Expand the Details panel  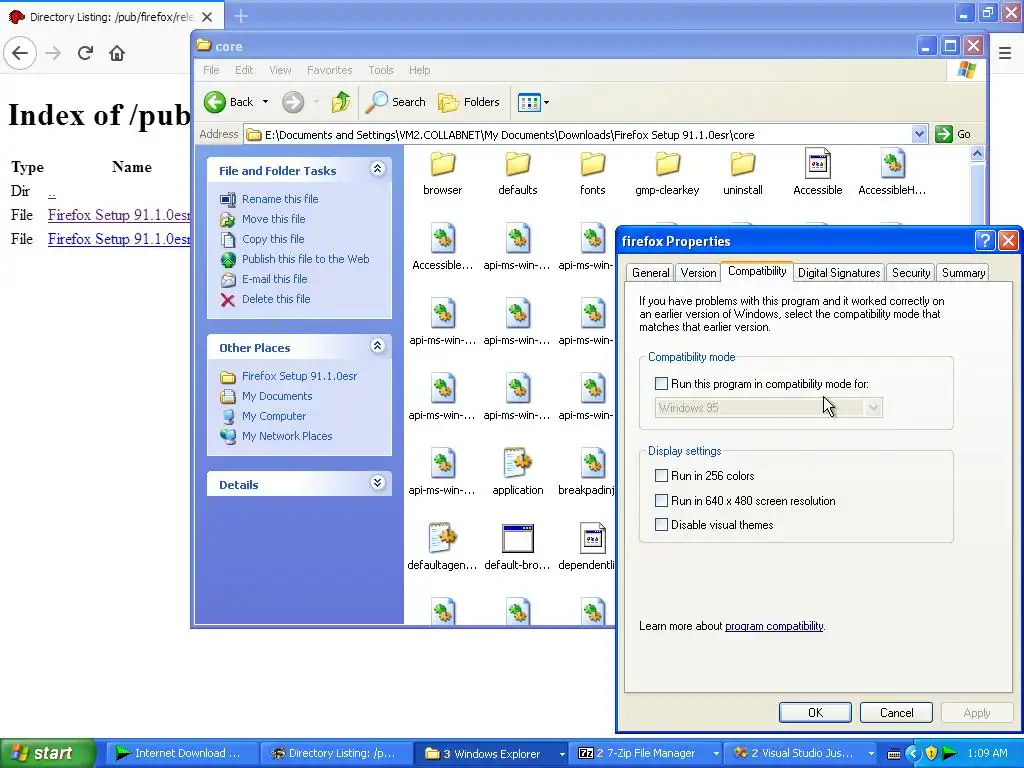(x=377, y=483)
